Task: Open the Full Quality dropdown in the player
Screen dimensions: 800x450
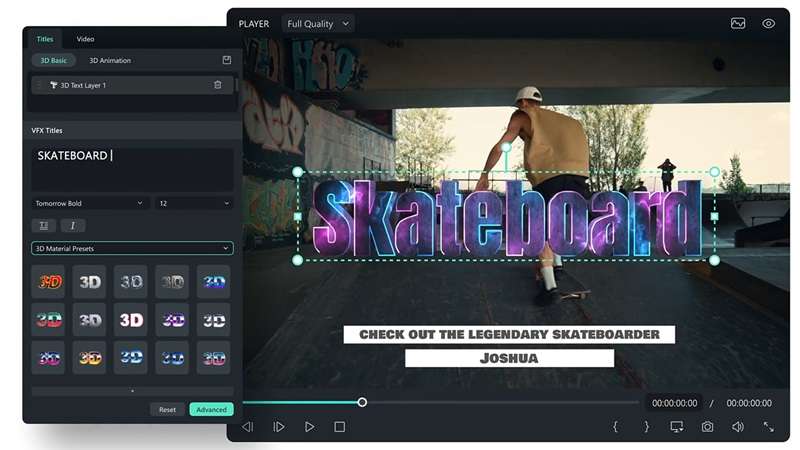Action: click(318, 24)
